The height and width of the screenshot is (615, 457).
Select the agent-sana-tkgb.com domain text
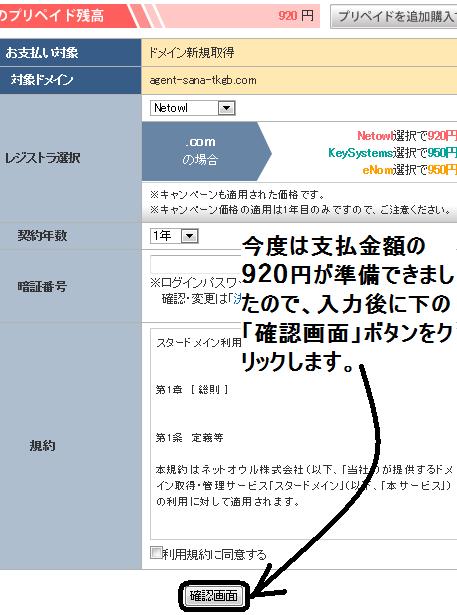(203, 80)
